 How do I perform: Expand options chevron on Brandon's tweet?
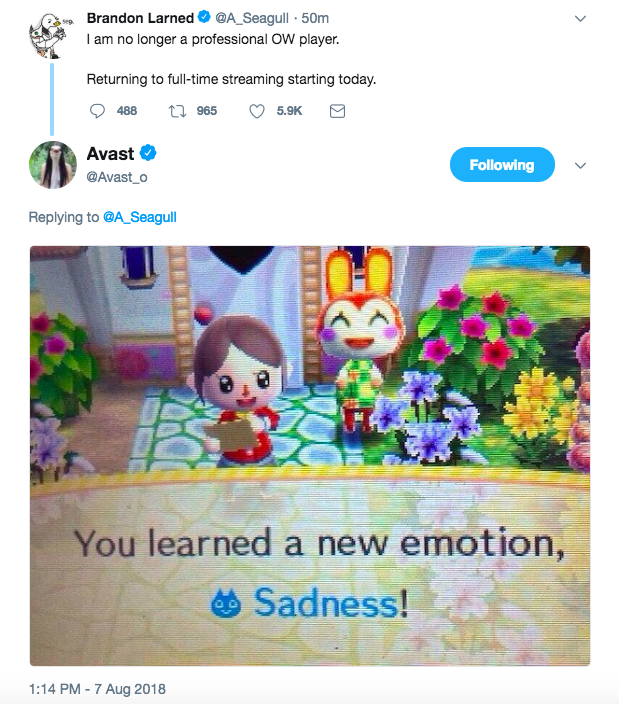point(579,18)
